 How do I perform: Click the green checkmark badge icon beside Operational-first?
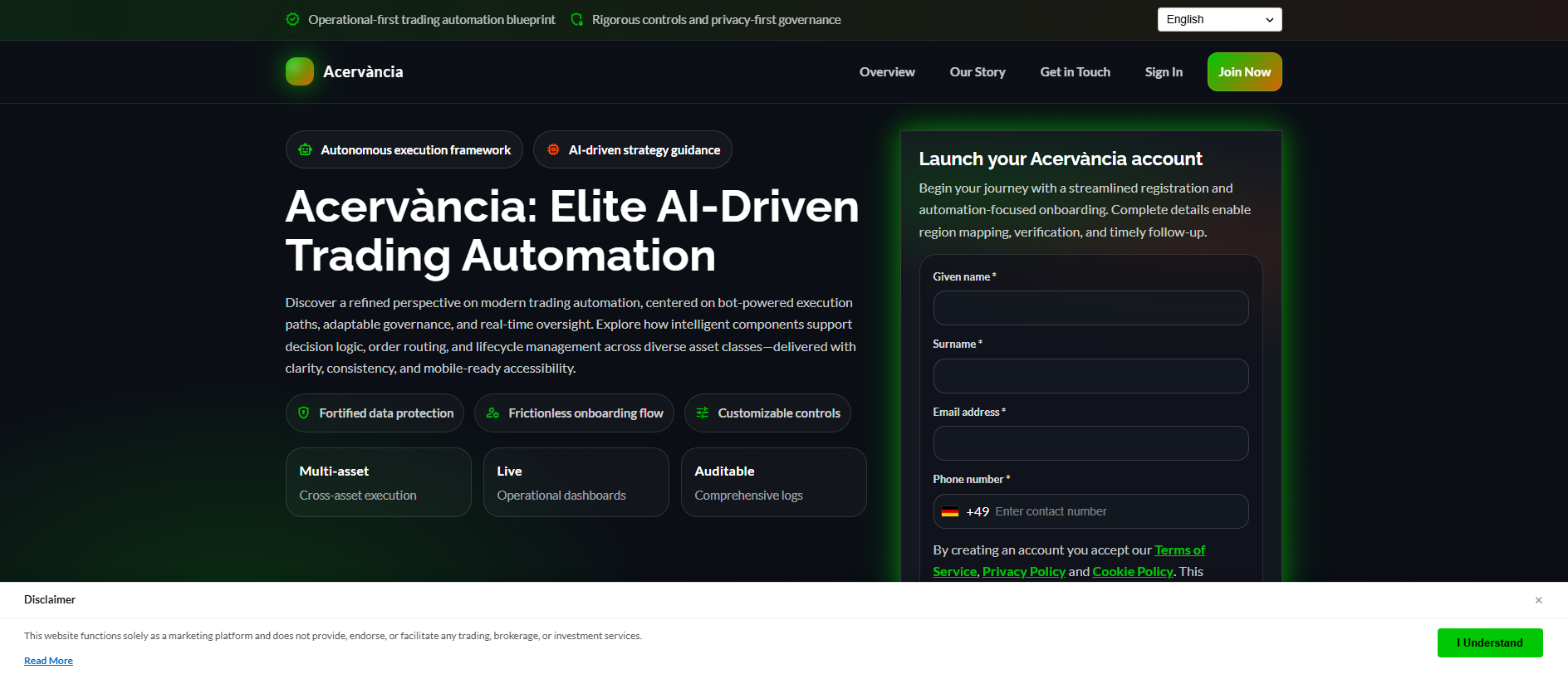point(292,19)
